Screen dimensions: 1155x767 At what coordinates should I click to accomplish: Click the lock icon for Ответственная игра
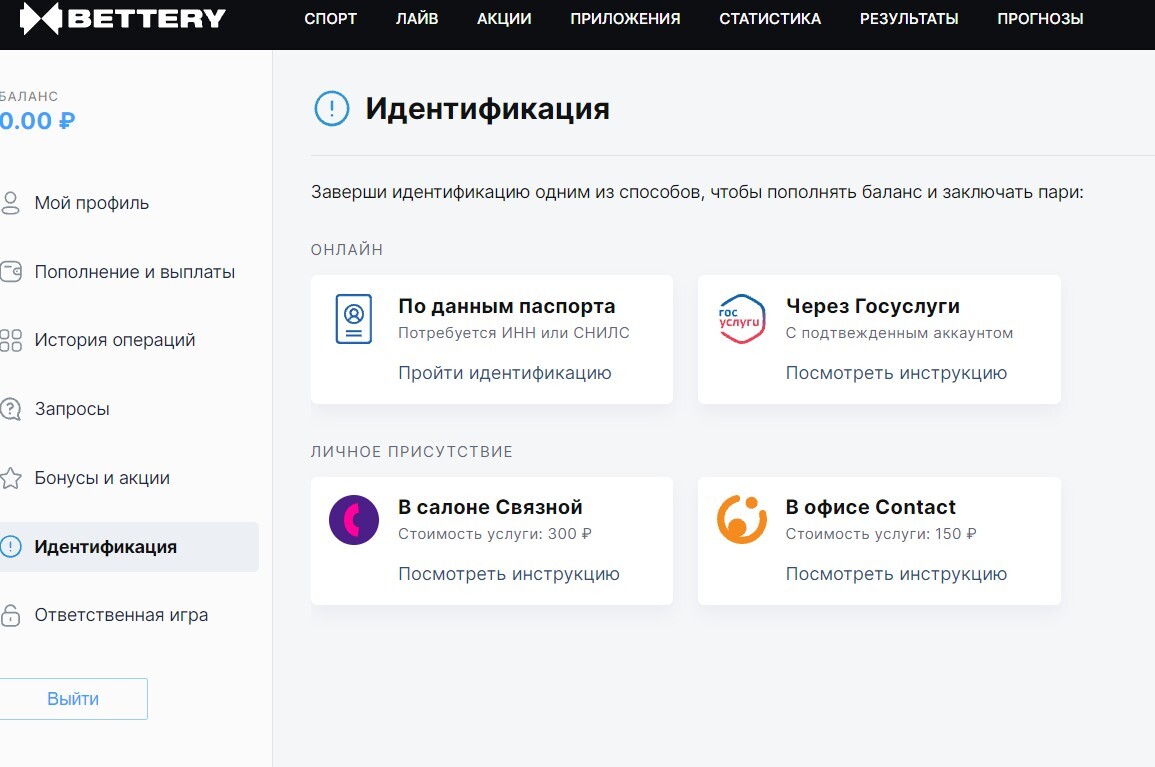[11, 615]
